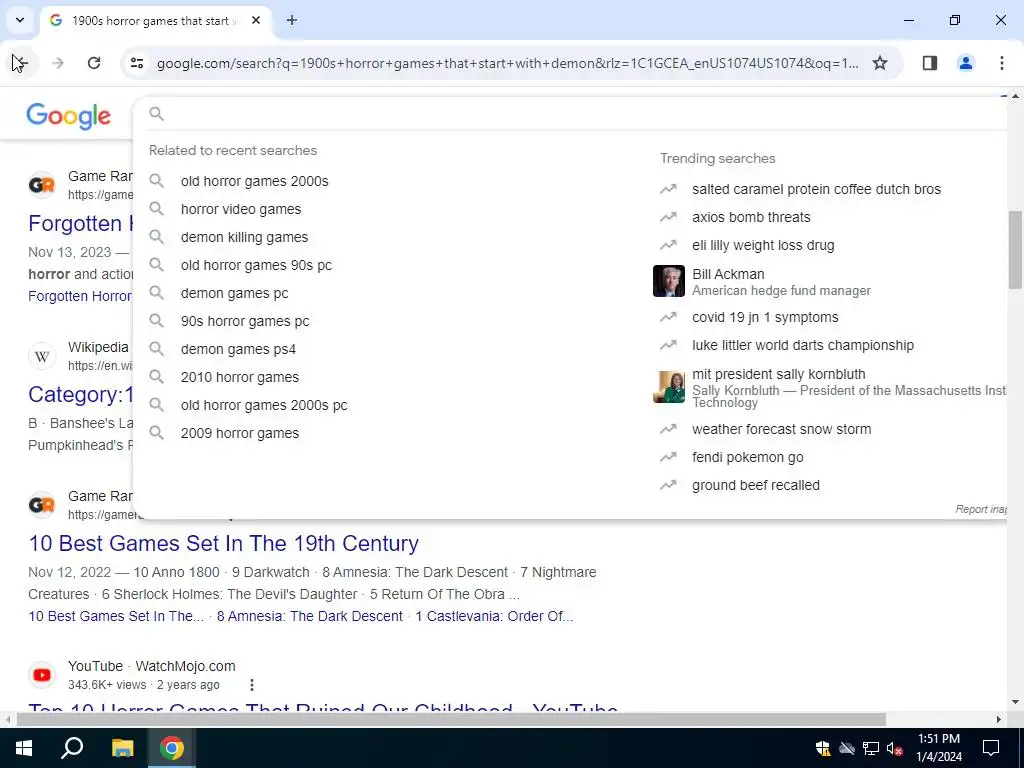Click trending 'axios bomb threats'
This screenshot has width=1024, height=768.
tap(751, 217)
